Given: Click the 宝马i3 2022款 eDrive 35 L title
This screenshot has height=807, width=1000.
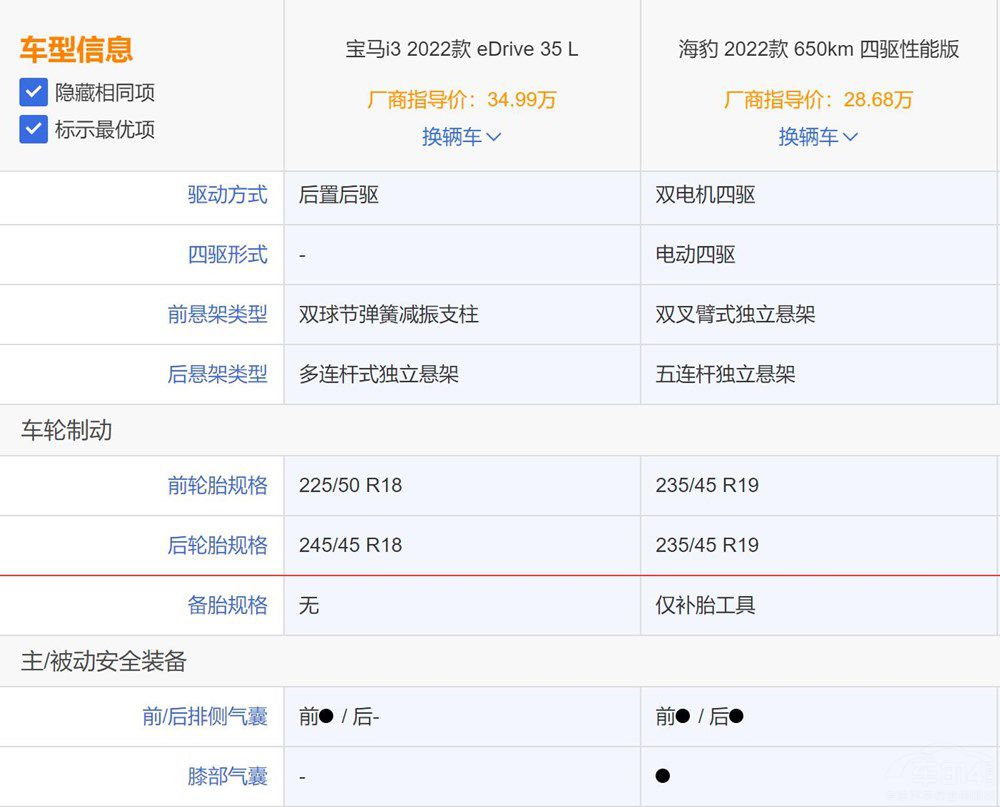Looking at the screenshot, I should coord(461,49).
